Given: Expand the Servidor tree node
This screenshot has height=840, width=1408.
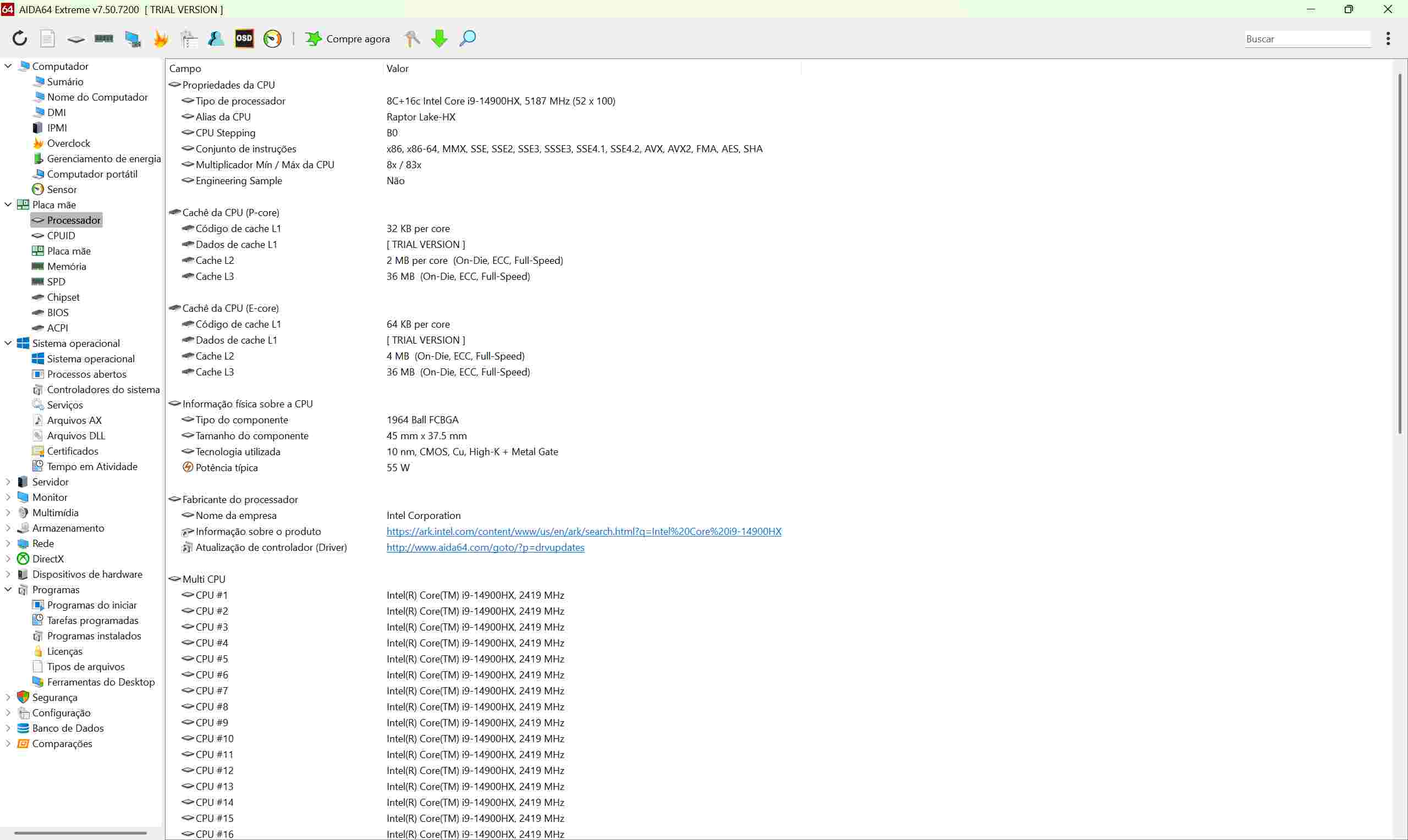Looking at the screenshot, I should 8,482.
